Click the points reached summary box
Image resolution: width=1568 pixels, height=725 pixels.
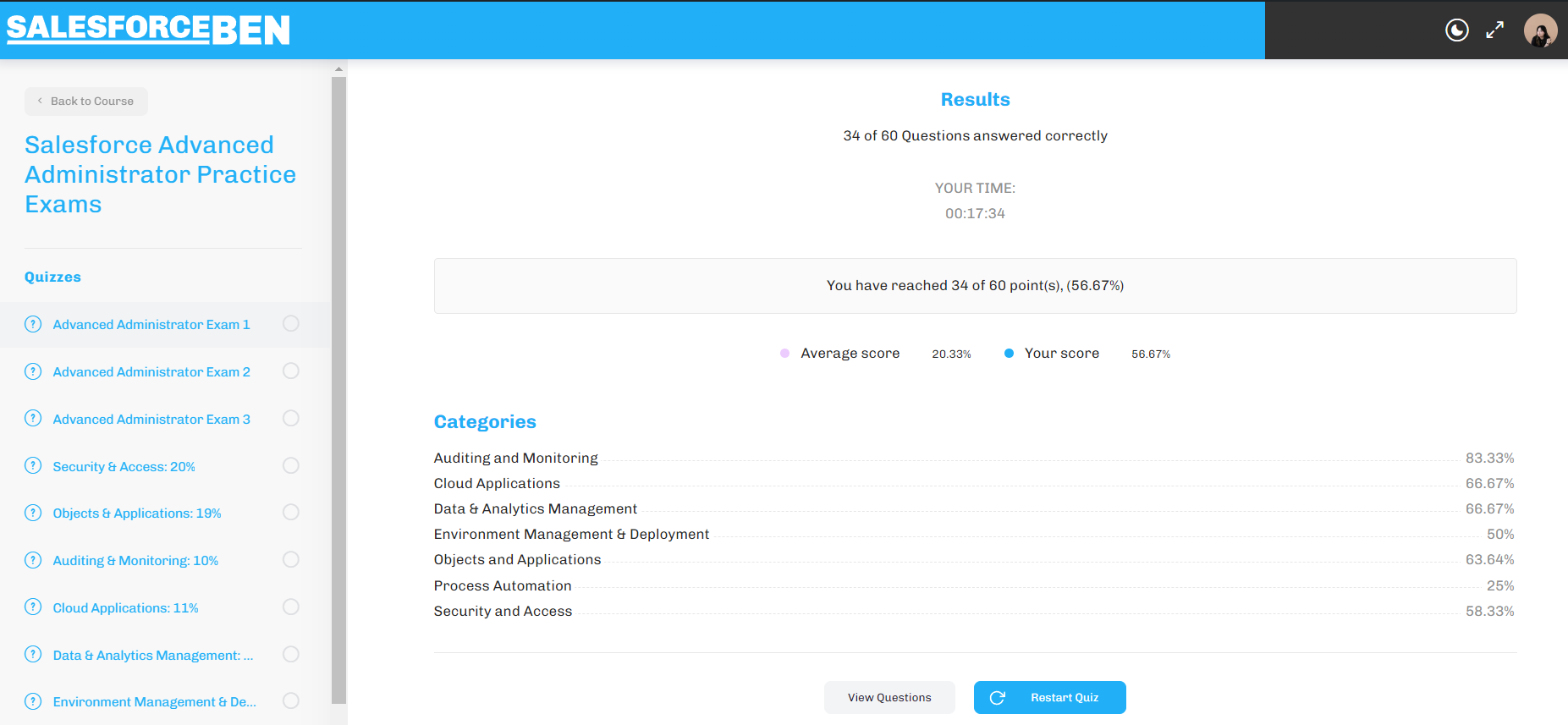[975, 286]
